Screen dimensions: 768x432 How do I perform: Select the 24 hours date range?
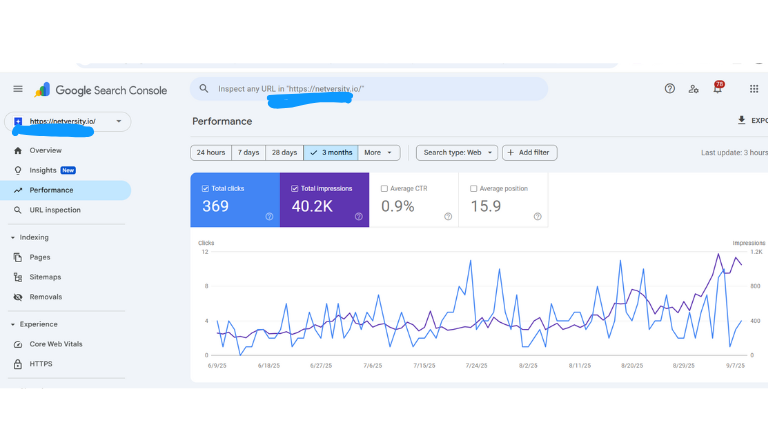[211, 152]
